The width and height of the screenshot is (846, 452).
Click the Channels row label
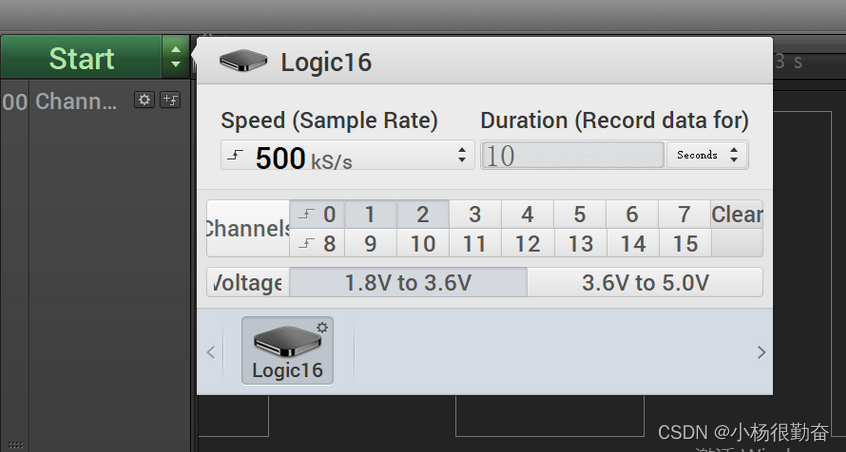(x=248, y=229)
